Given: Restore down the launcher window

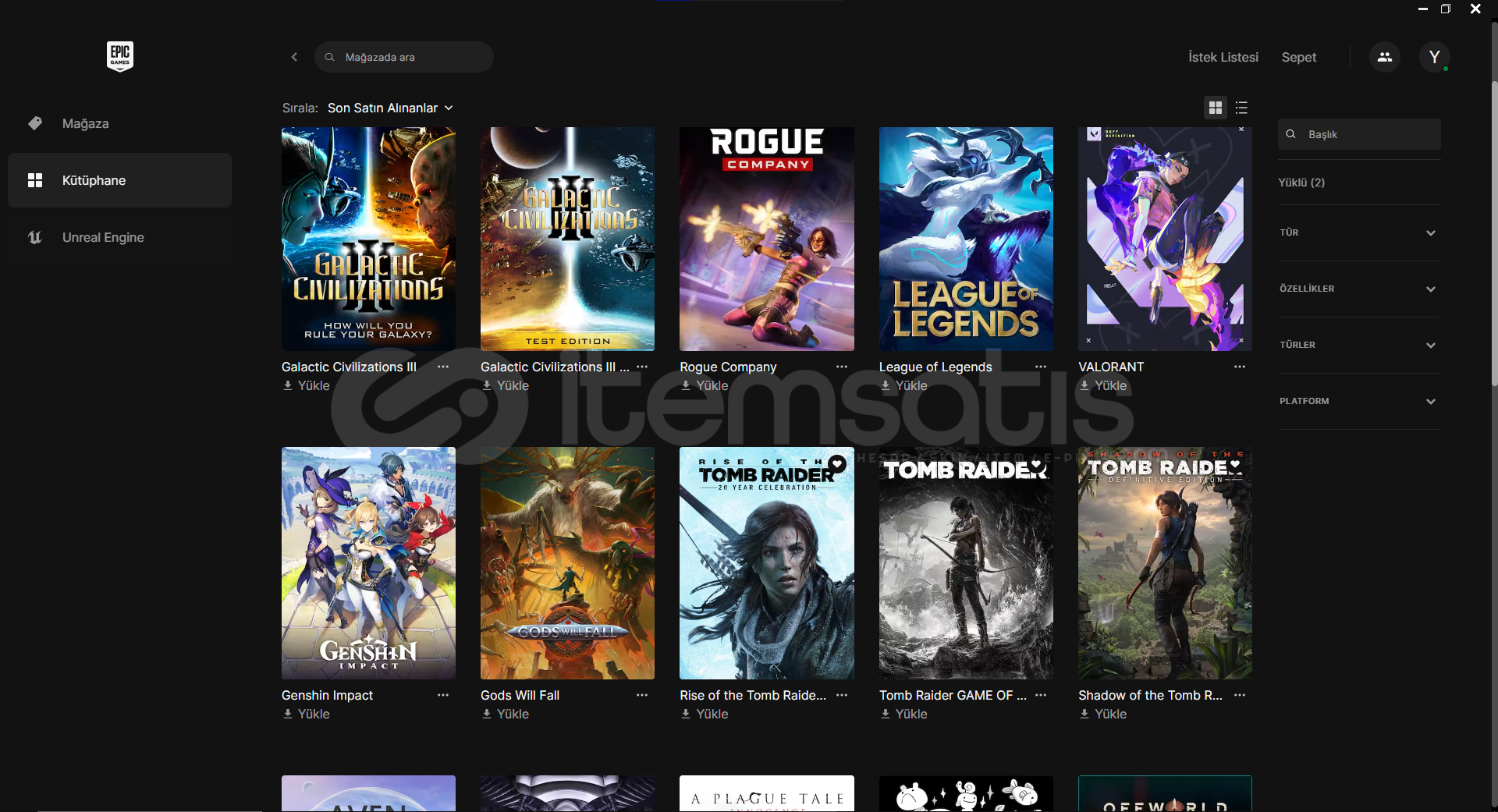Looking at the screenshot, I should tap(1446, 9).
